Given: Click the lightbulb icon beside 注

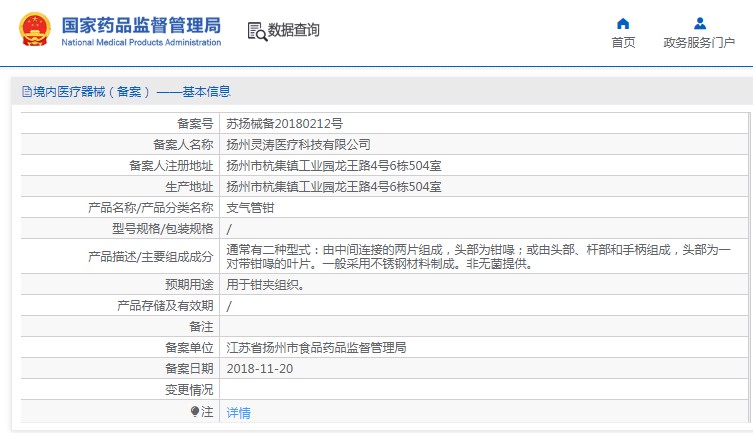Looking at the screenshot, I should 194,411.
